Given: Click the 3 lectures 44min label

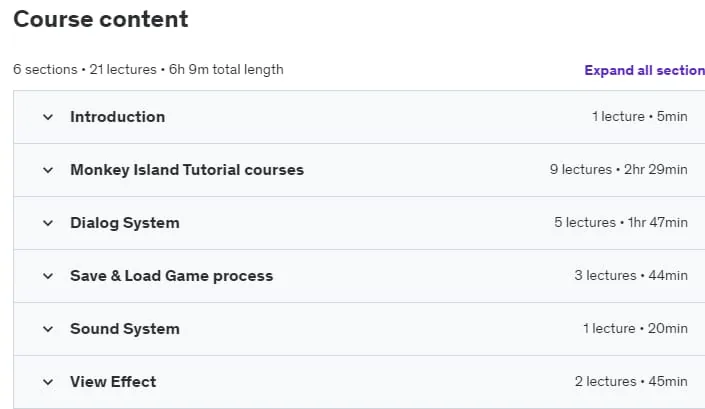Looking at the screenshot, I should (x=631, y=276).
